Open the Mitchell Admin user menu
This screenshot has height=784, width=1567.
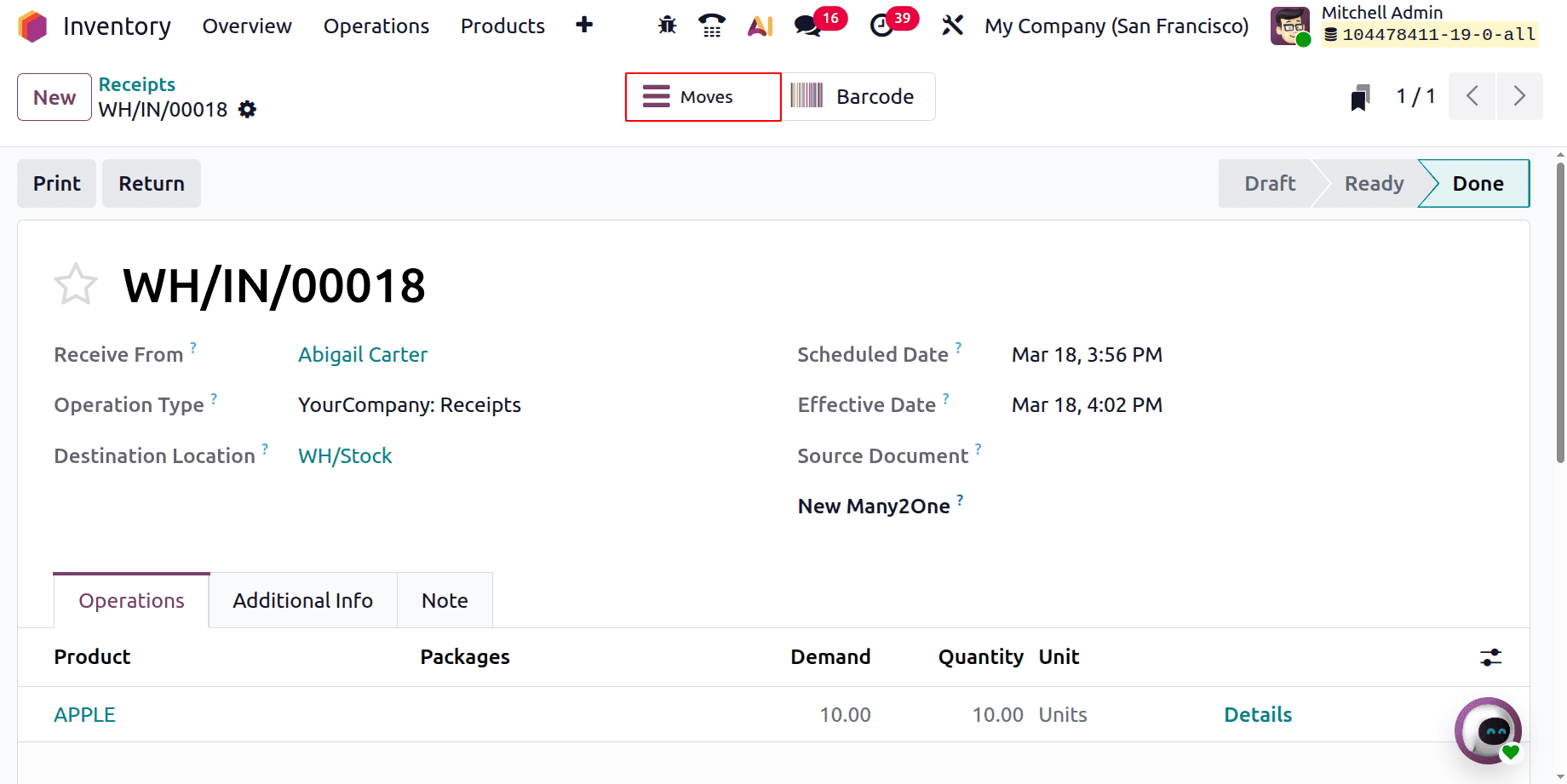coord(1381,13)
